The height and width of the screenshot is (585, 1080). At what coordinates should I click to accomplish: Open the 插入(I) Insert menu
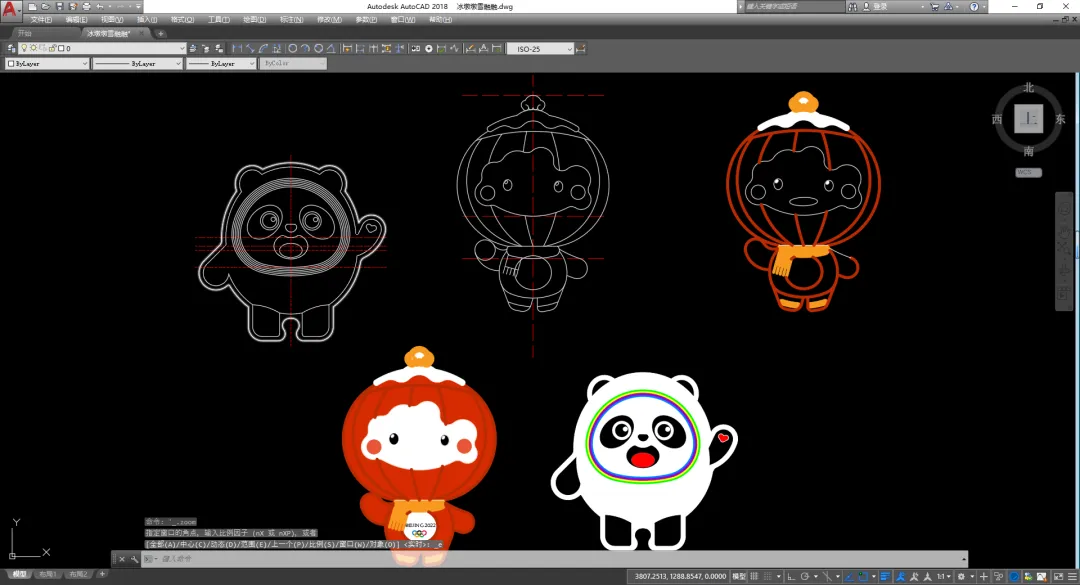[147, 19]
